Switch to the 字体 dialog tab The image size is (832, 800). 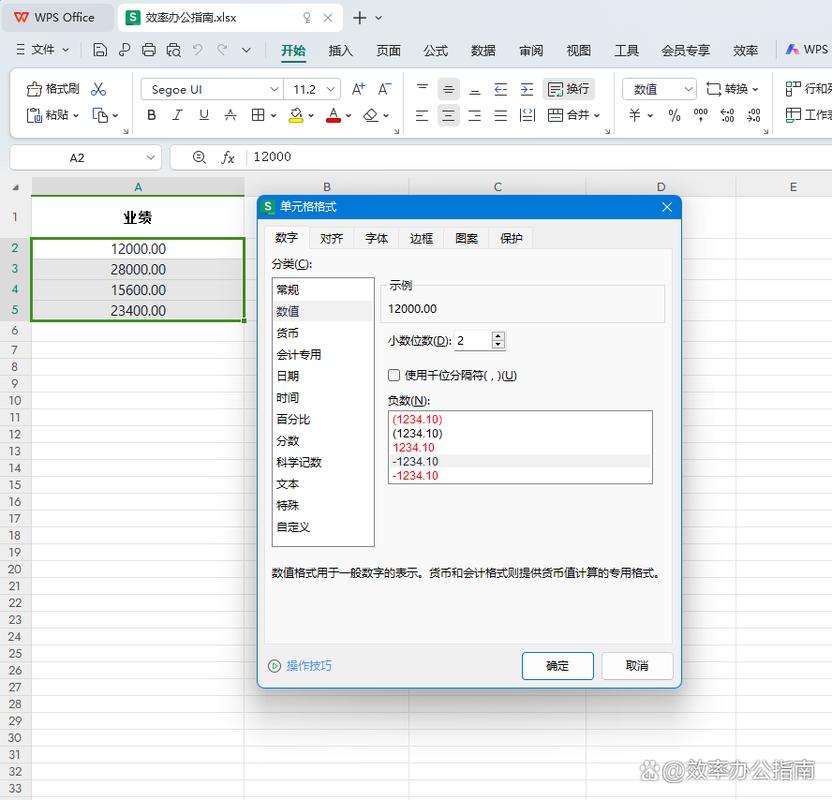point(375,238)
